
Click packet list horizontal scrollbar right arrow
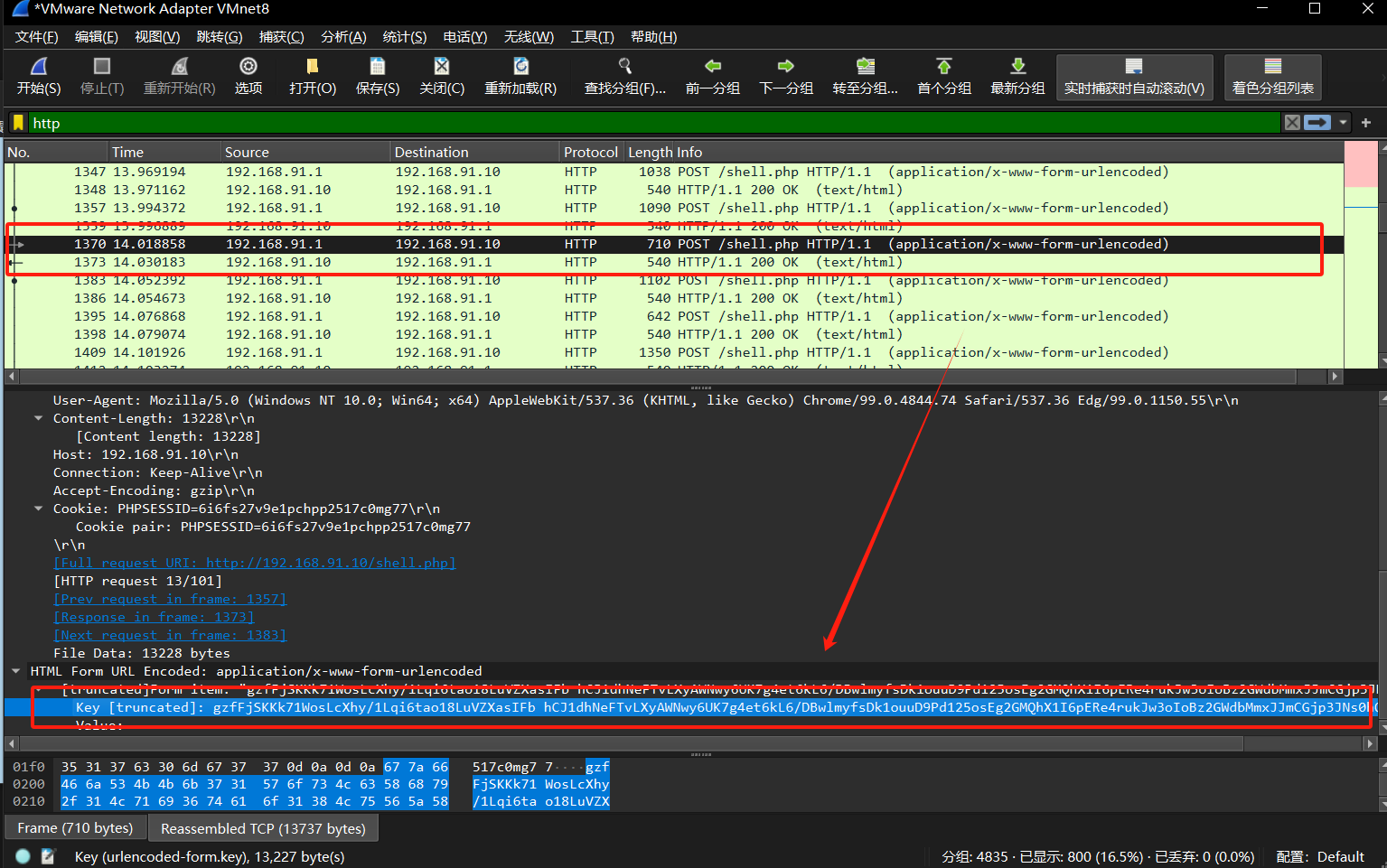[x=1335, y=376]
